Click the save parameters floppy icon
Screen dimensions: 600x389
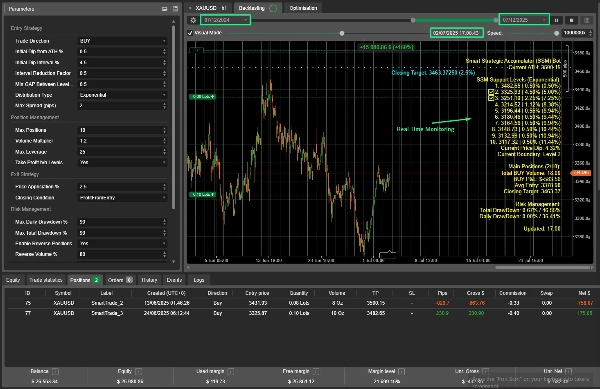click(x=175, y=9)
